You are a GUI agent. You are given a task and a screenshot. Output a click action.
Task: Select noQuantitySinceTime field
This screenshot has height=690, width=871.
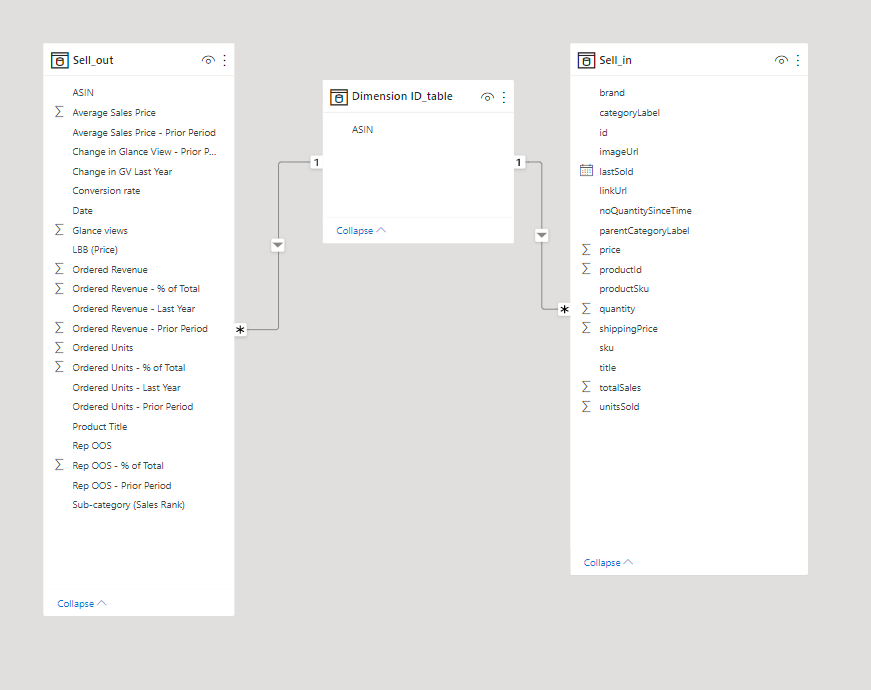click(x=645, y=211)
